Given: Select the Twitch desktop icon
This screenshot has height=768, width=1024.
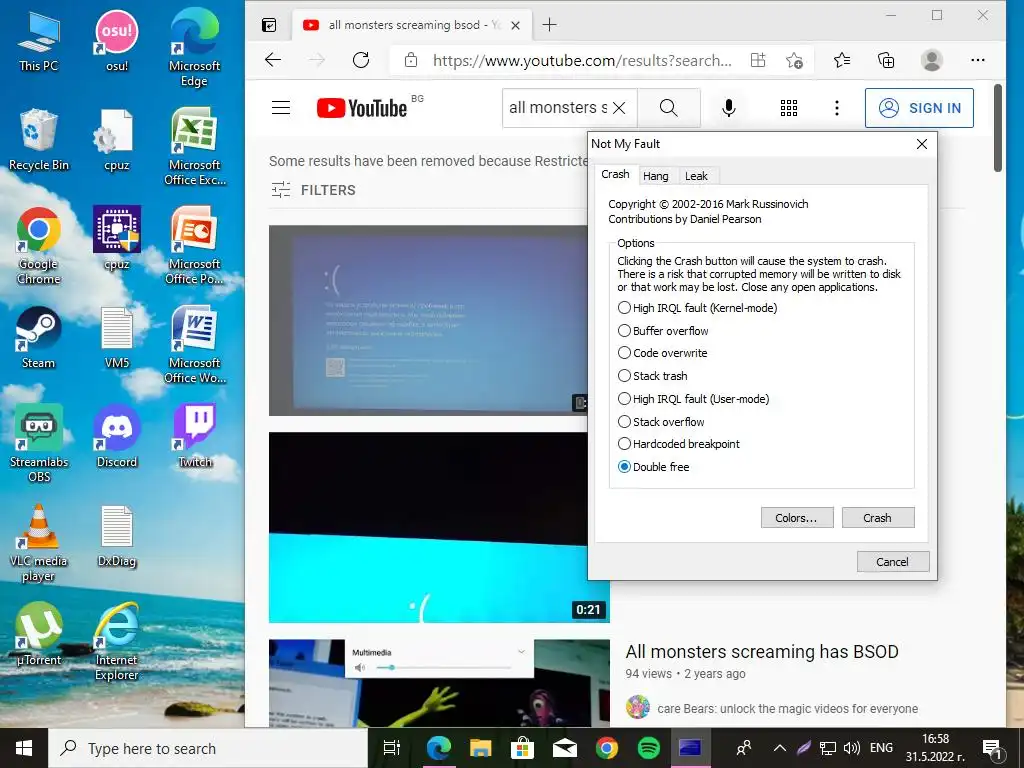Looking at the screenshot, I should [195, 437].
